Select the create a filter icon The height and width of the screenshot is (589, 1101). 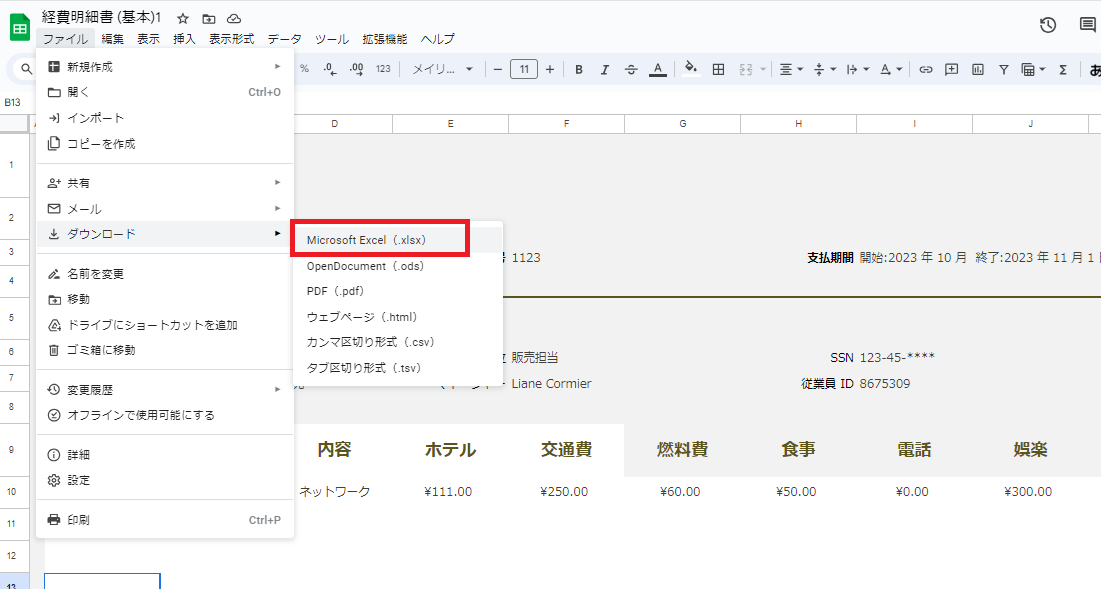point(1003,69)
